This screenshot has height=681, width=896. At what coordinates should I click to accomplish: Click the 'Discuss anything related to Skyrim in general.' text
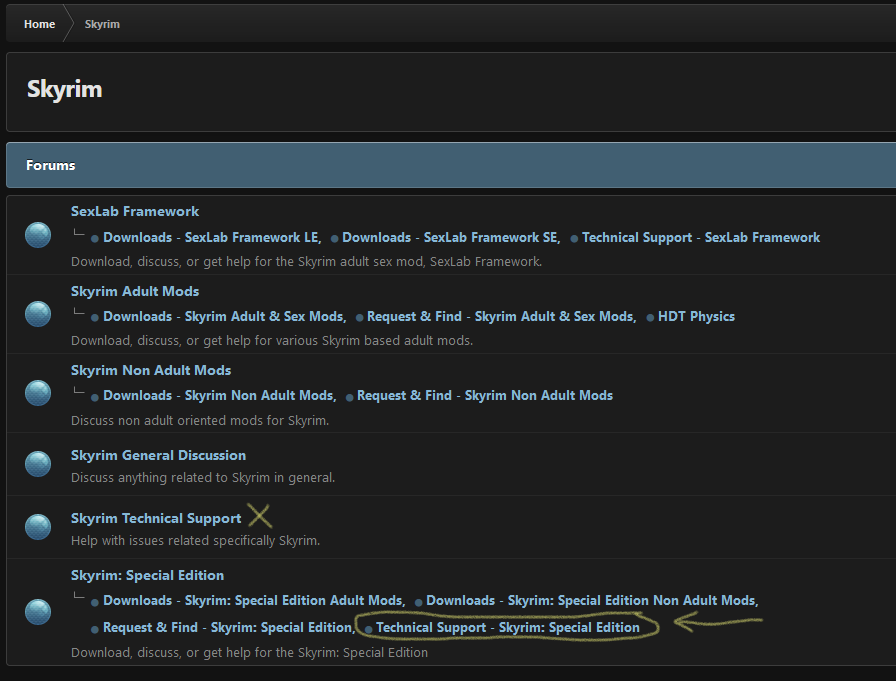[203, 478]
